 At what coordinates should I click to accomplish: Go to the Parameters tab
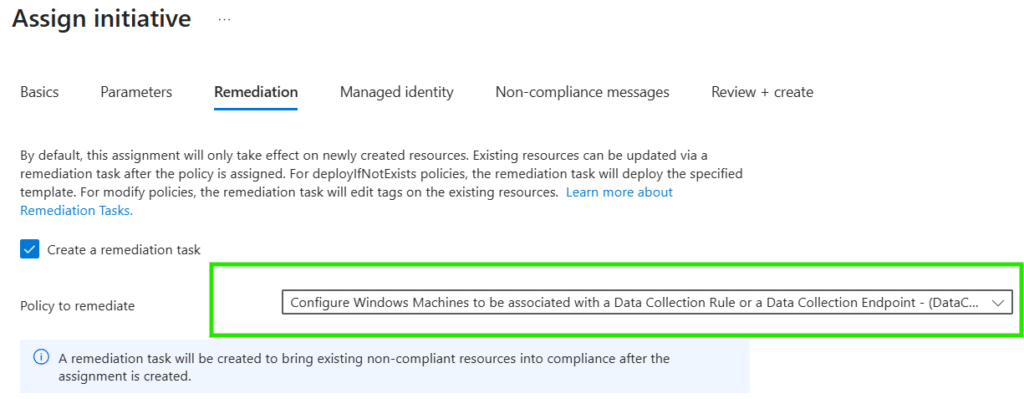click(x=136, y=92)
